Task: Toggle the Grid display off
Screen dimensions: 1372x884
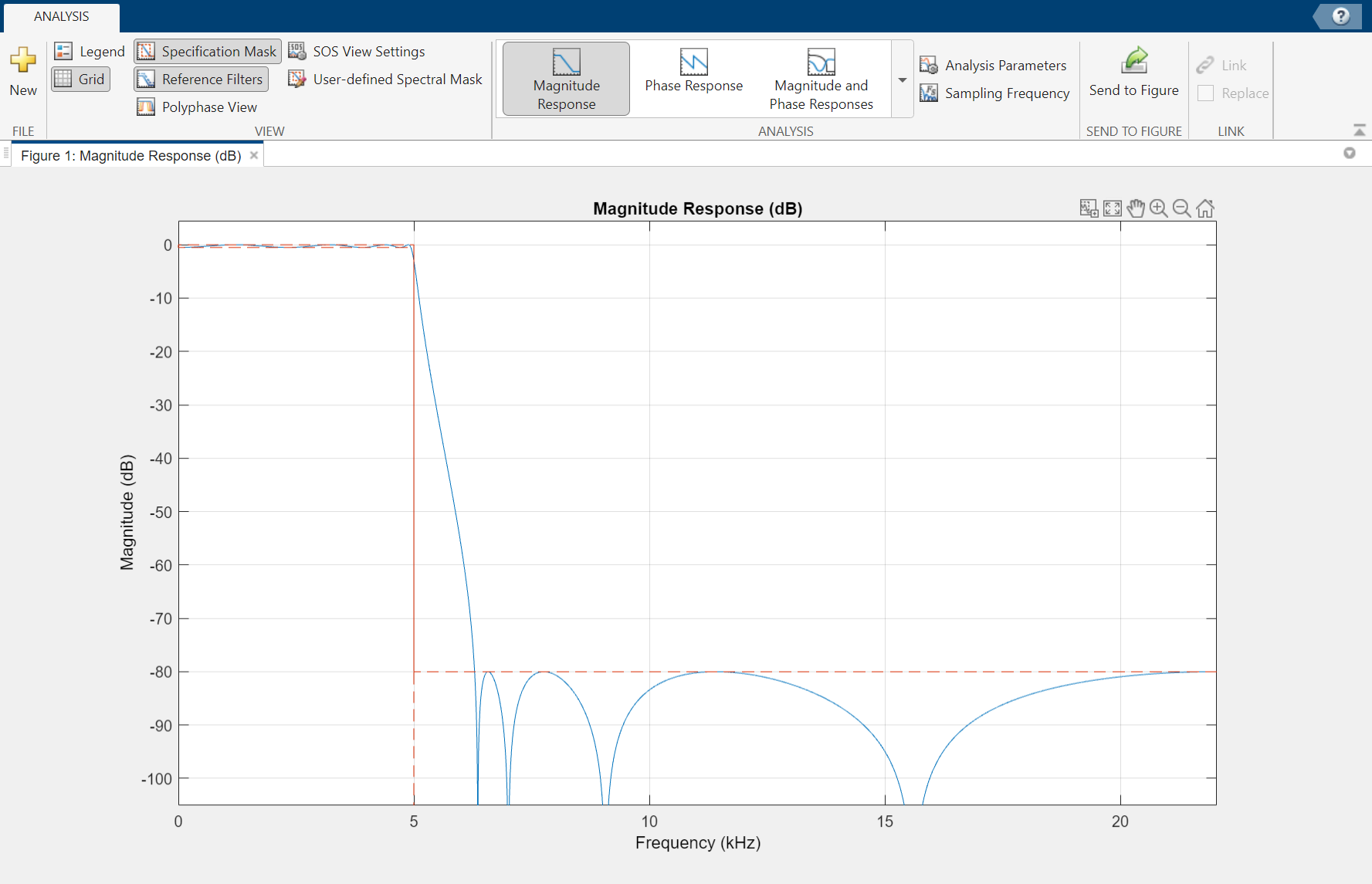Action: 80,80
